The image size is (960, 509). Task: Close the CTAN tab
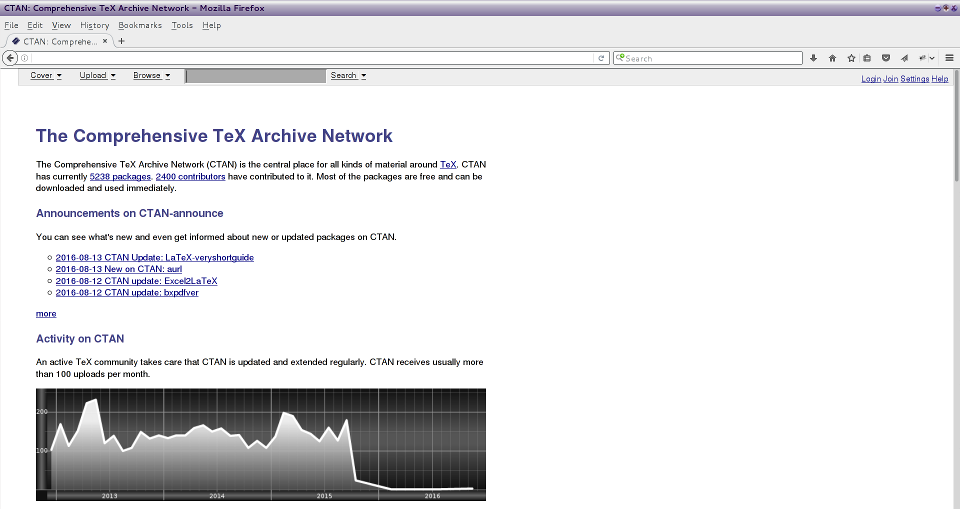(105, 41)
